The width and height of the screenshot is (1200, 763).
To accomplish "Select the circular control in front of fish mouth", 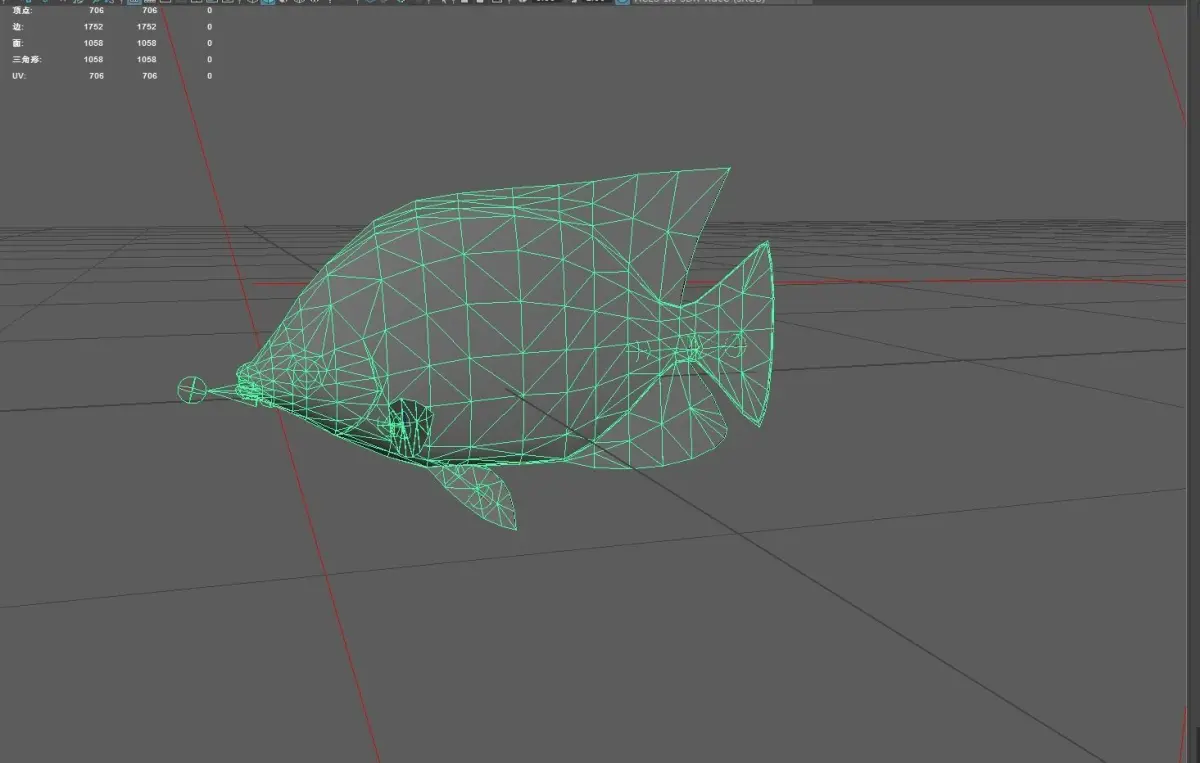I will [192, 390].
